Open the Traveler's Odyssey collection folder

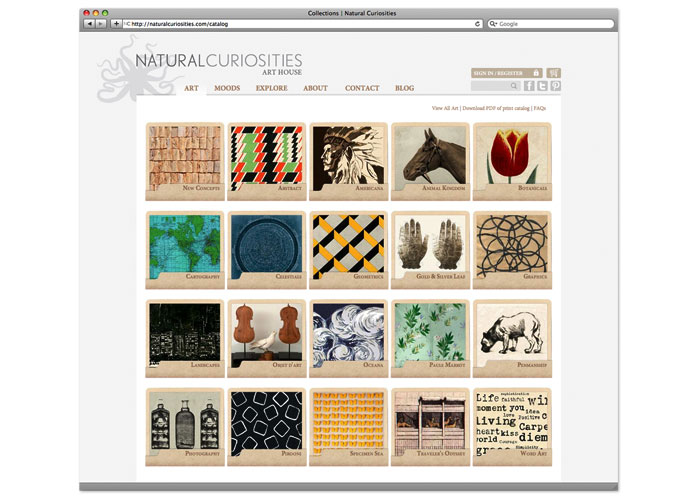pyautogui.click(x=430, y=427)
